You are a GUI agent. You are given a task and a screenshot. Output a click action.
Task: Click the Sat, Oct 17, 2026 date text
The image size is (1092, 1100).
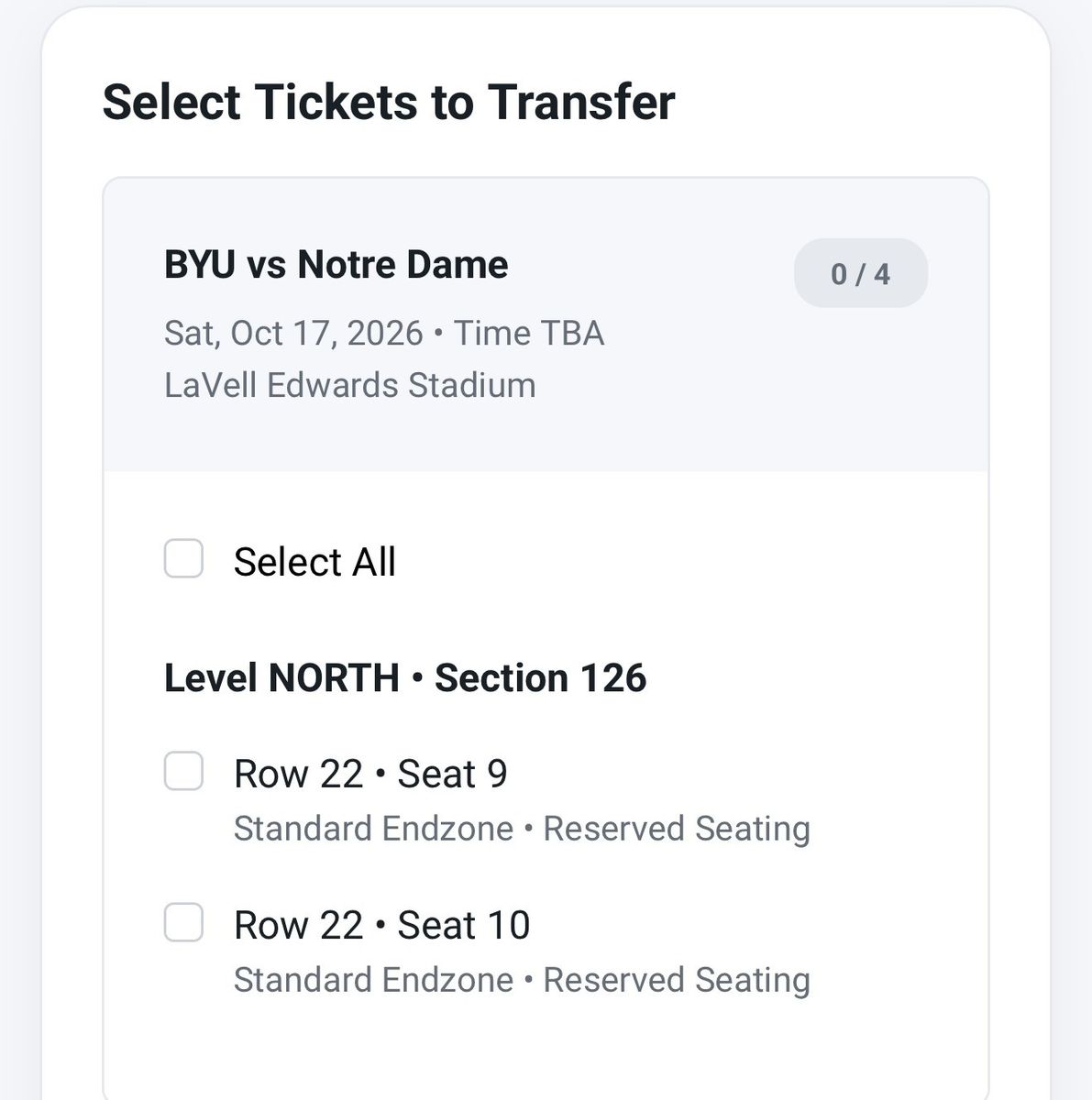click(293, 333)
